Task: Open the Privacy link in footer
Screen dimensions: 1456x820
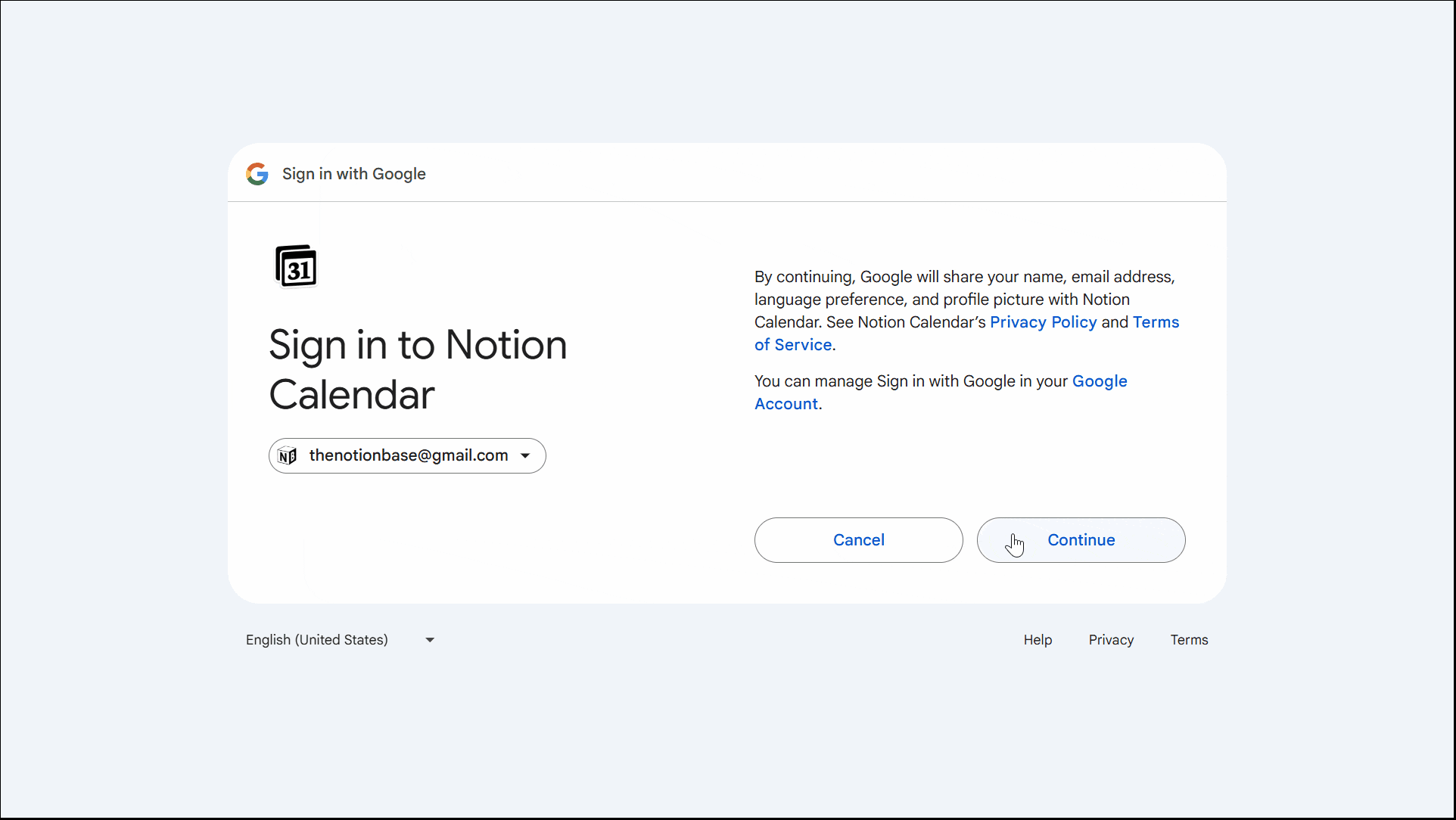Action: (1111, 640)
